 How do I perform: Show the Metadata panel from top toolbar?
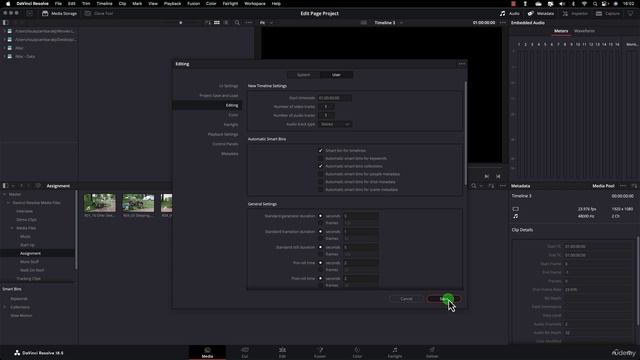point(541,13)
